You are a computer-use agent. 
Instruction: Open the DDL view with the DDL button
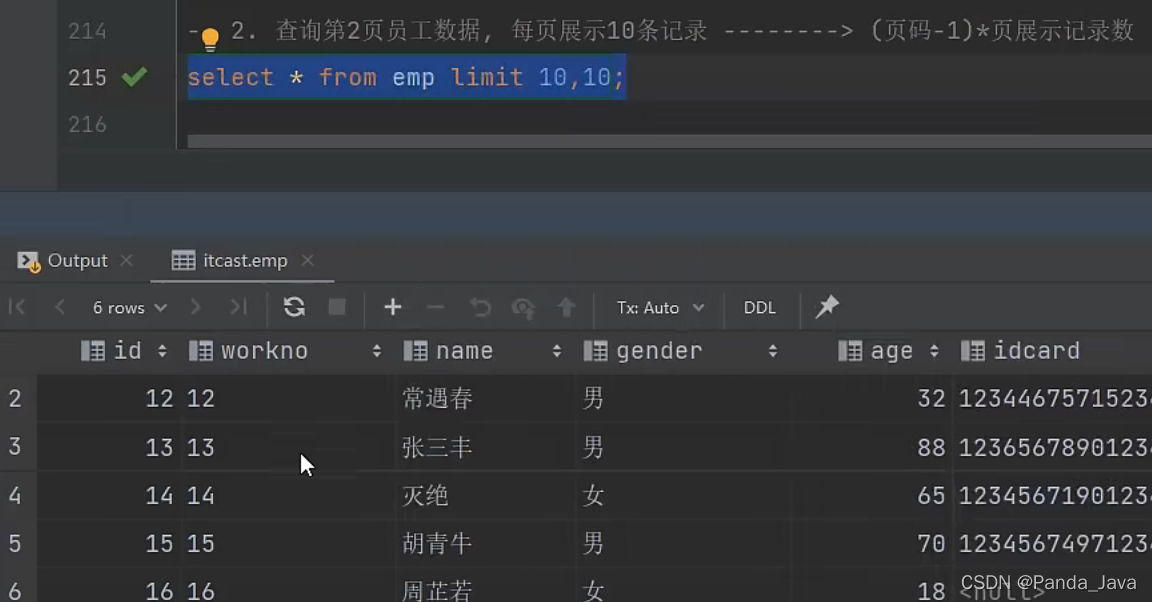pos(760,307)
